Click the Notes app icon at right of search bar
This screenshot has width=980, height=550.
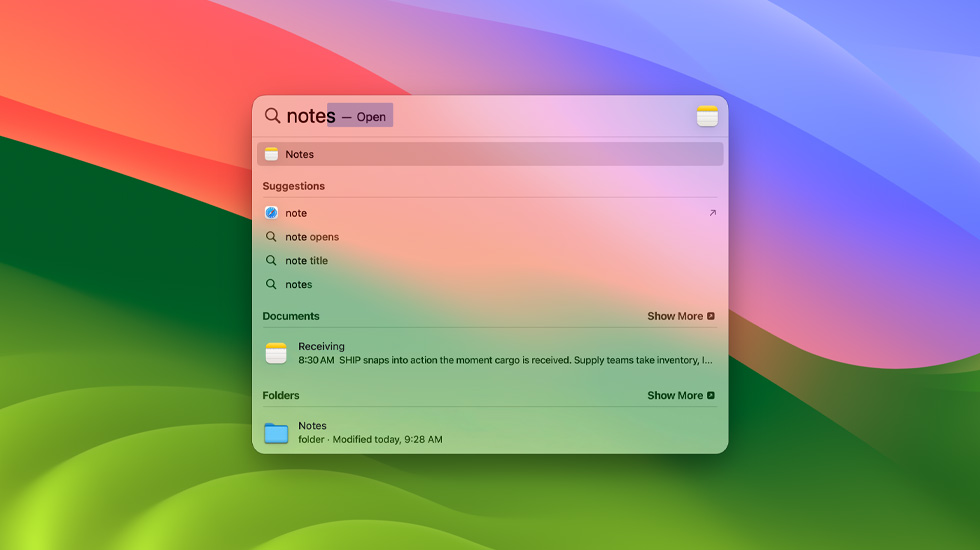pos(707,116)
